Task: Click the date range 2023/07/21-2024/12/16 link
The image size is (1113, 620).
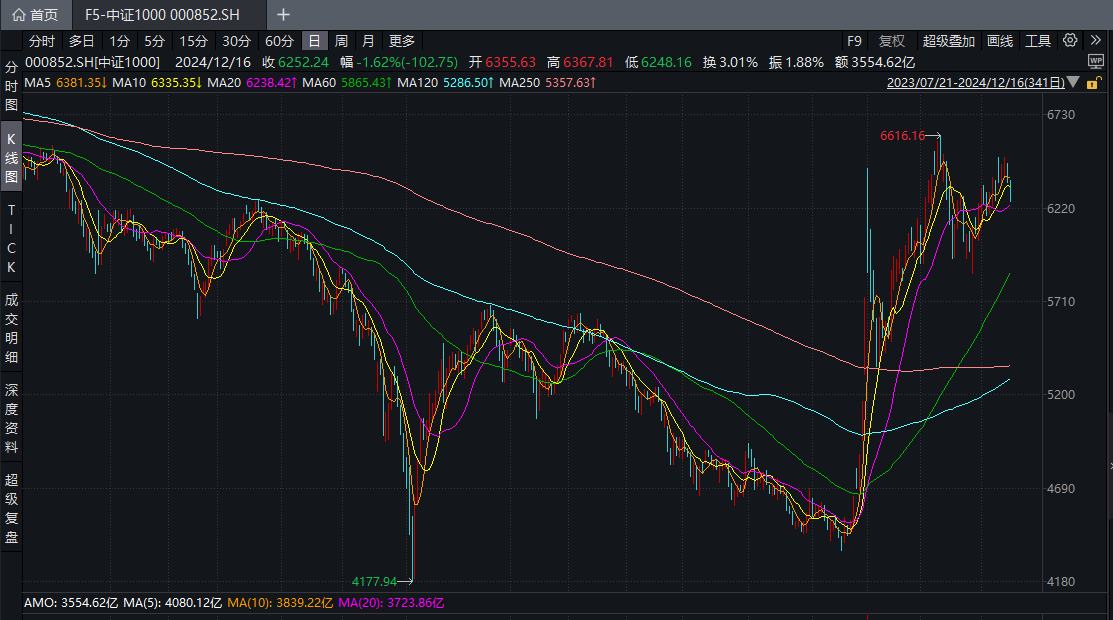Action: [974, 82]
